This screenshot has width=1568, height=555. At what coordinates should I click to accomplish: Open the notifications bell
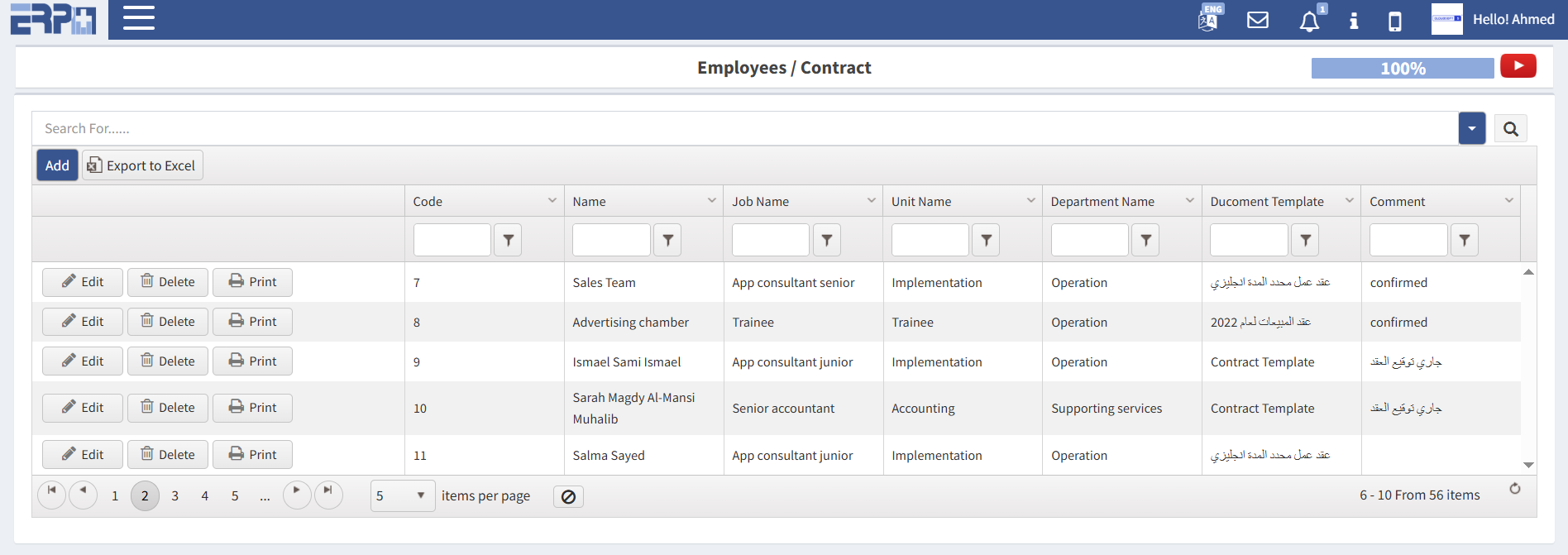point(1308,22)
